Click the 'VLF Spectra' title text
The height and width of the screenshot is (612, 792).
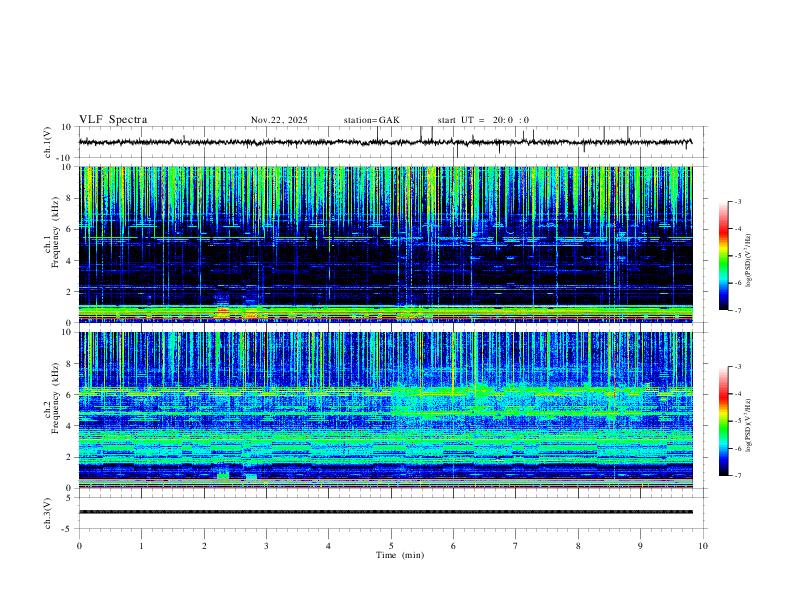tap(113, 120)
